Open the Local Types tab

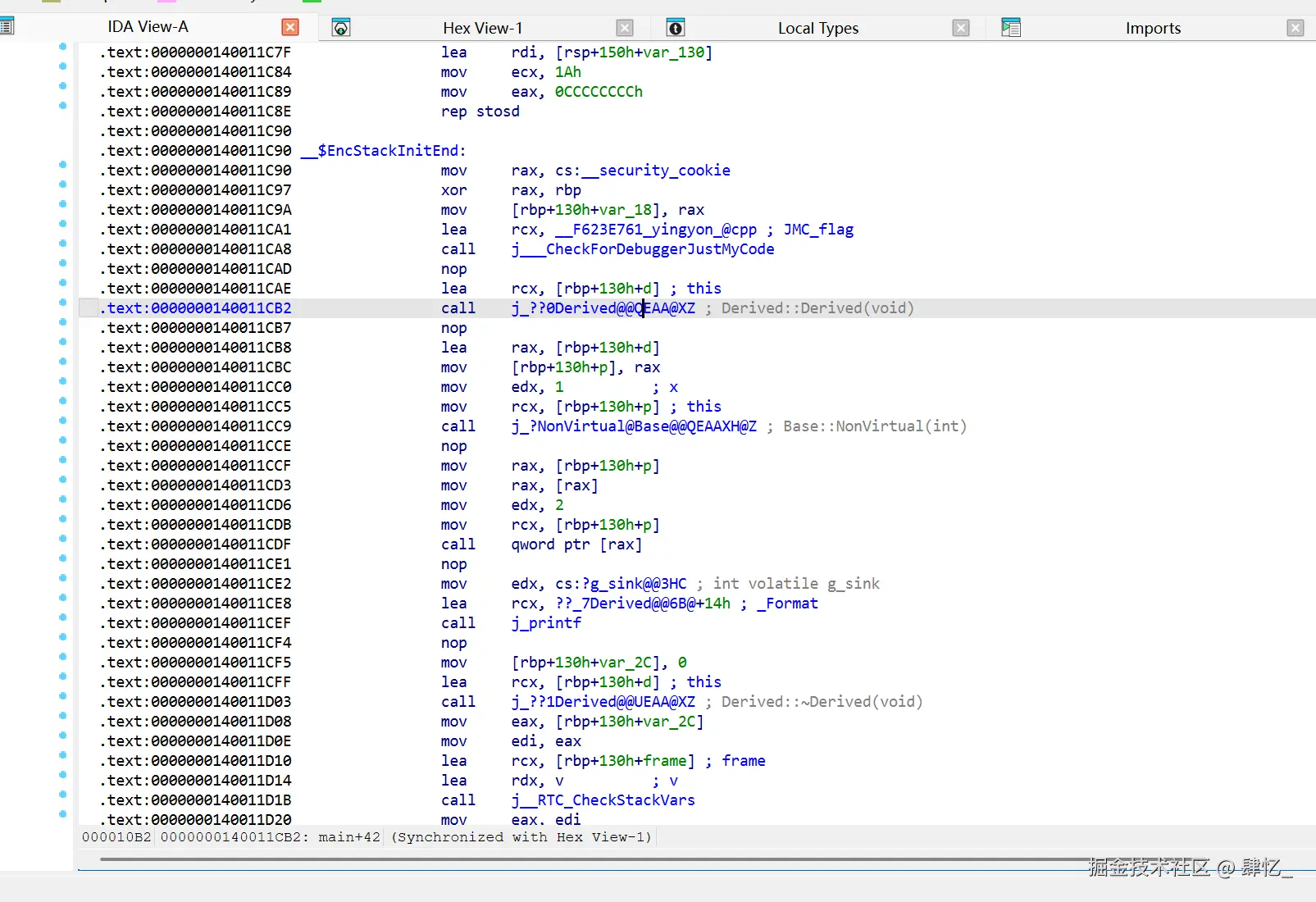click(817, 28)
